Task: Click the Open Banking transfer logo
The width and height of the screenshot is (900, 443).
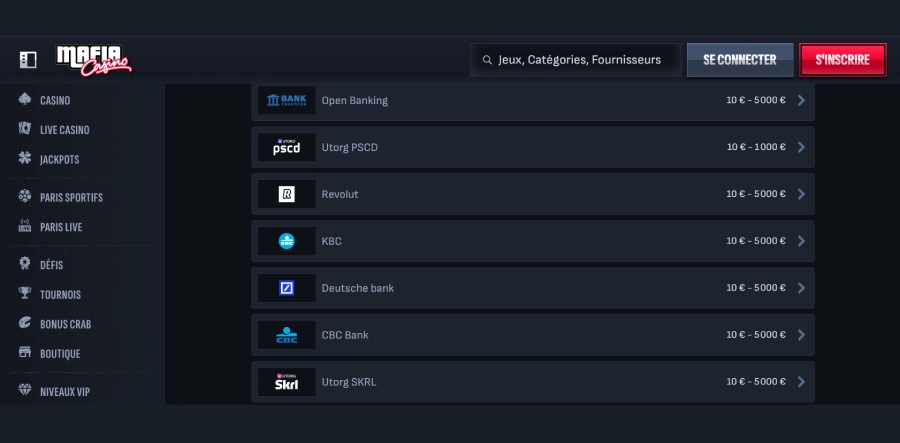Action: (x=287, y=100)
